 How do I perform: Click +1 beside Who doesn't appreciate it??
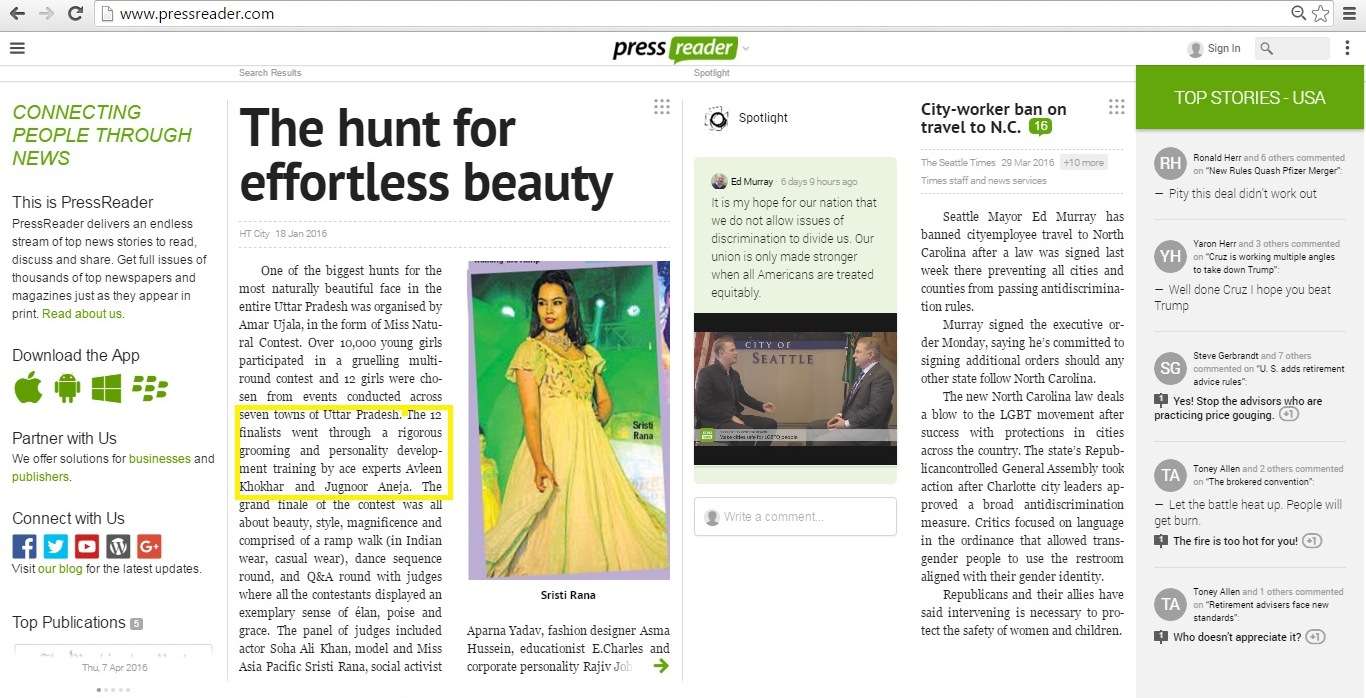pyautogui.click(x=1316, y=637)
